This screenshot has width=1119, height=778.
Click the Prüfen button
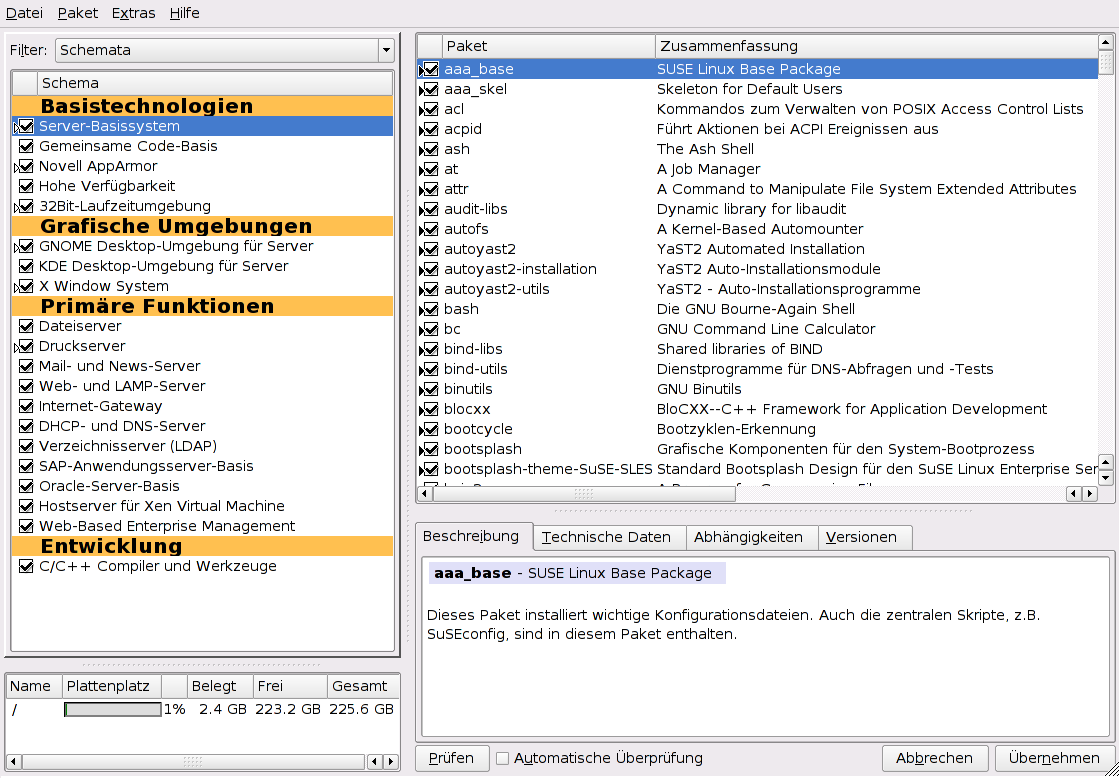451,758
